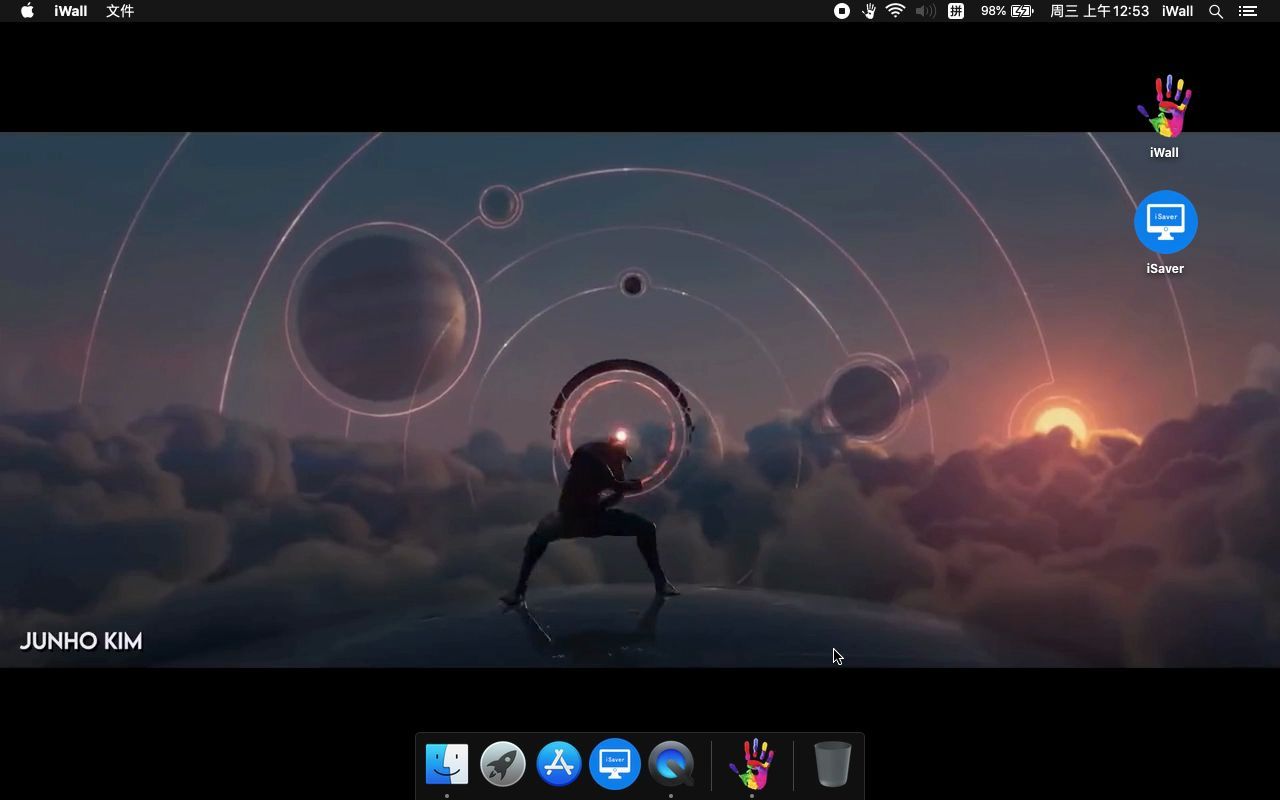This screenshot has width=1280, height=800.
Task: Open Launchpad rocket in the Dock
Action: 503,764
